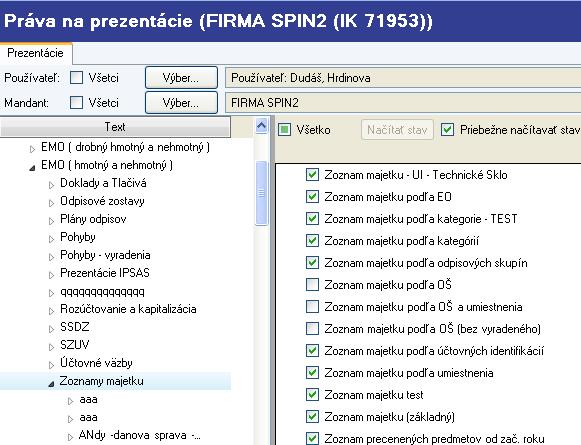Toggle Priebežne načítavať stav checkbox
This screenshot has height=445, width=581.
pos(447,130)
